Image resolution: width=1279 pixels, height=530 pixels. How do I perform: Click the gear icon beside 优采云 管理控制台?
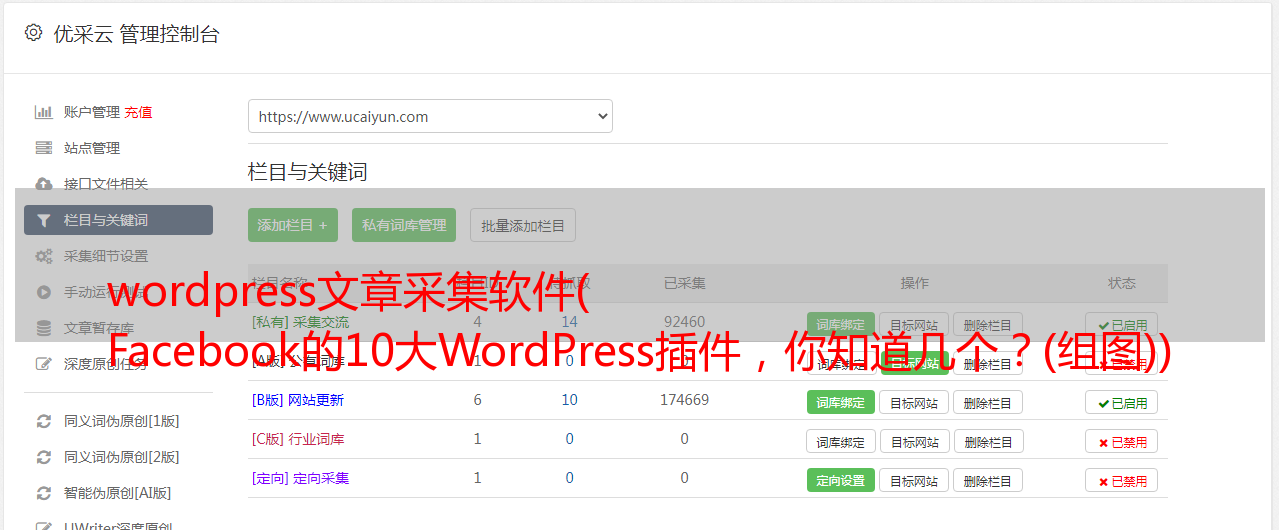pyautogui.click(x=33, y=33)
